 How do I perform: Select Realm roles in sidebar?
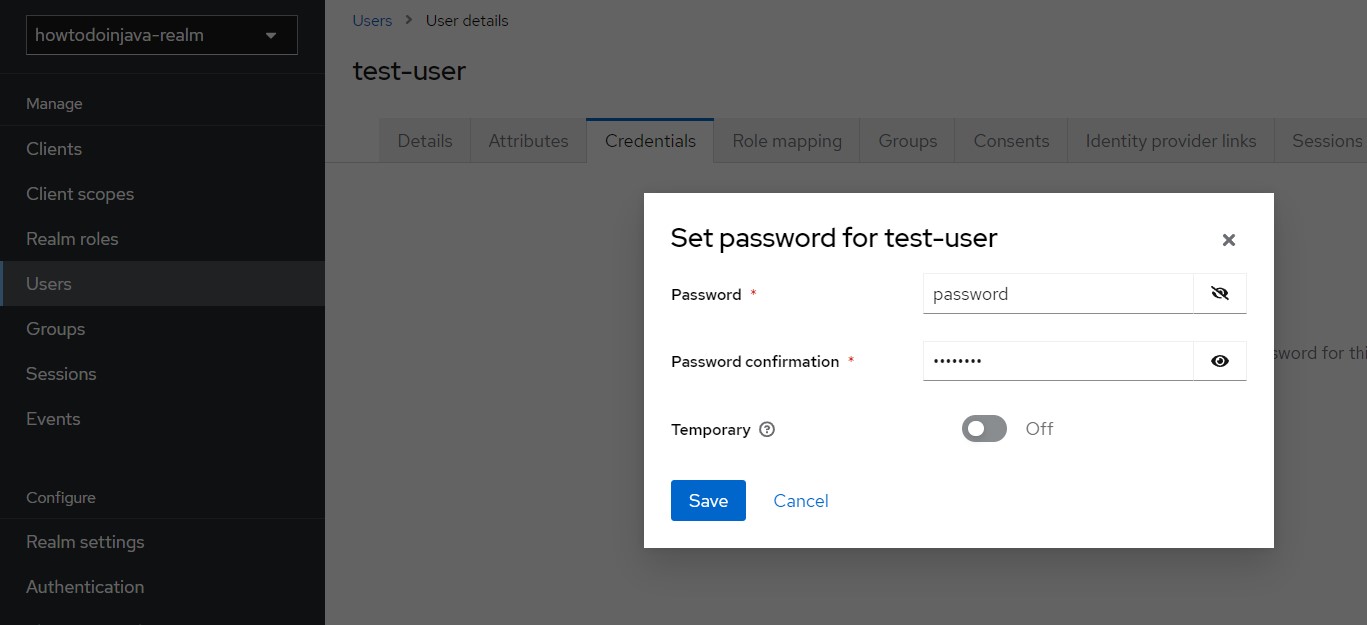tap(71, 238)
